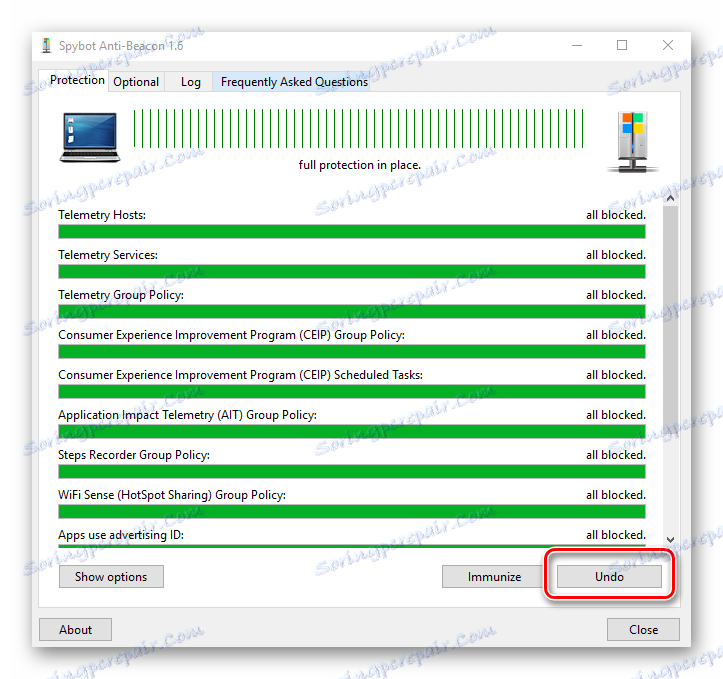This screenshot has height=679, width=723.
Task: Click the Immunize button
Action: tap(494, 577)
